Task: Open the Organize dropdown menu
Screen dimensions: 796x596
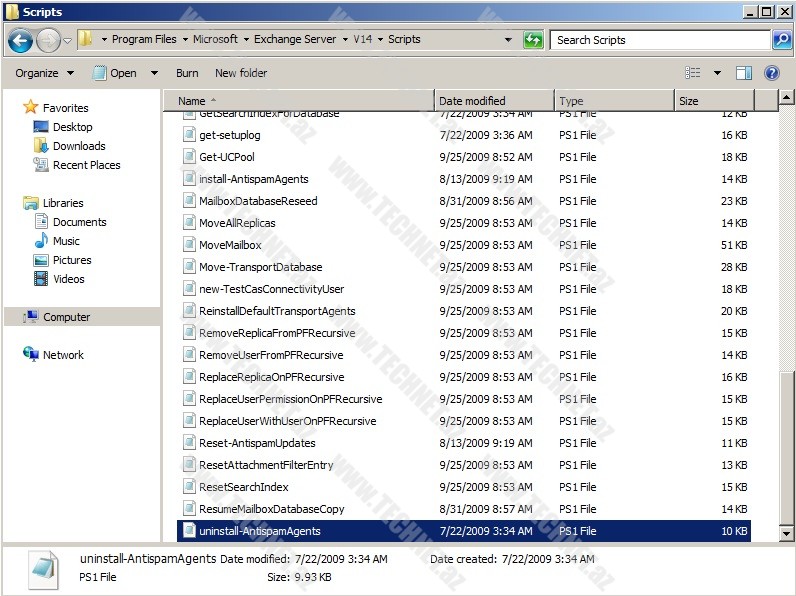Action: (44, 73)
